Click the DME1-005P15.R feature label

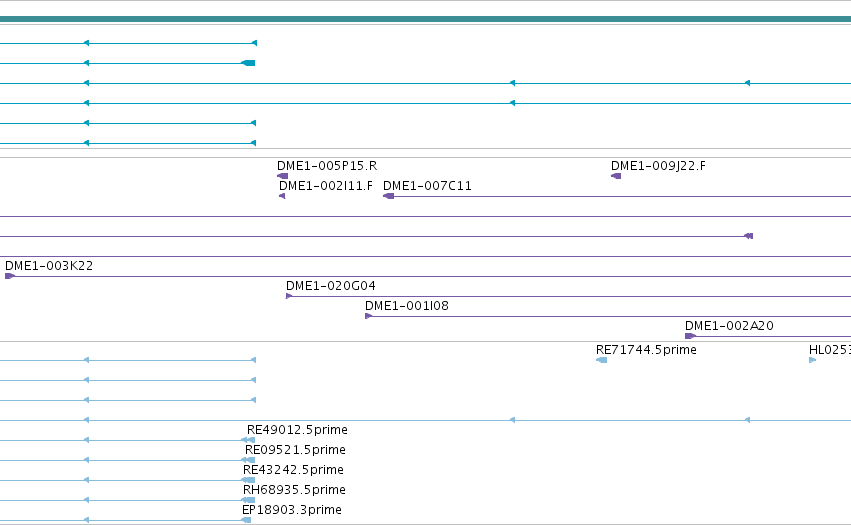coord(327,166)
